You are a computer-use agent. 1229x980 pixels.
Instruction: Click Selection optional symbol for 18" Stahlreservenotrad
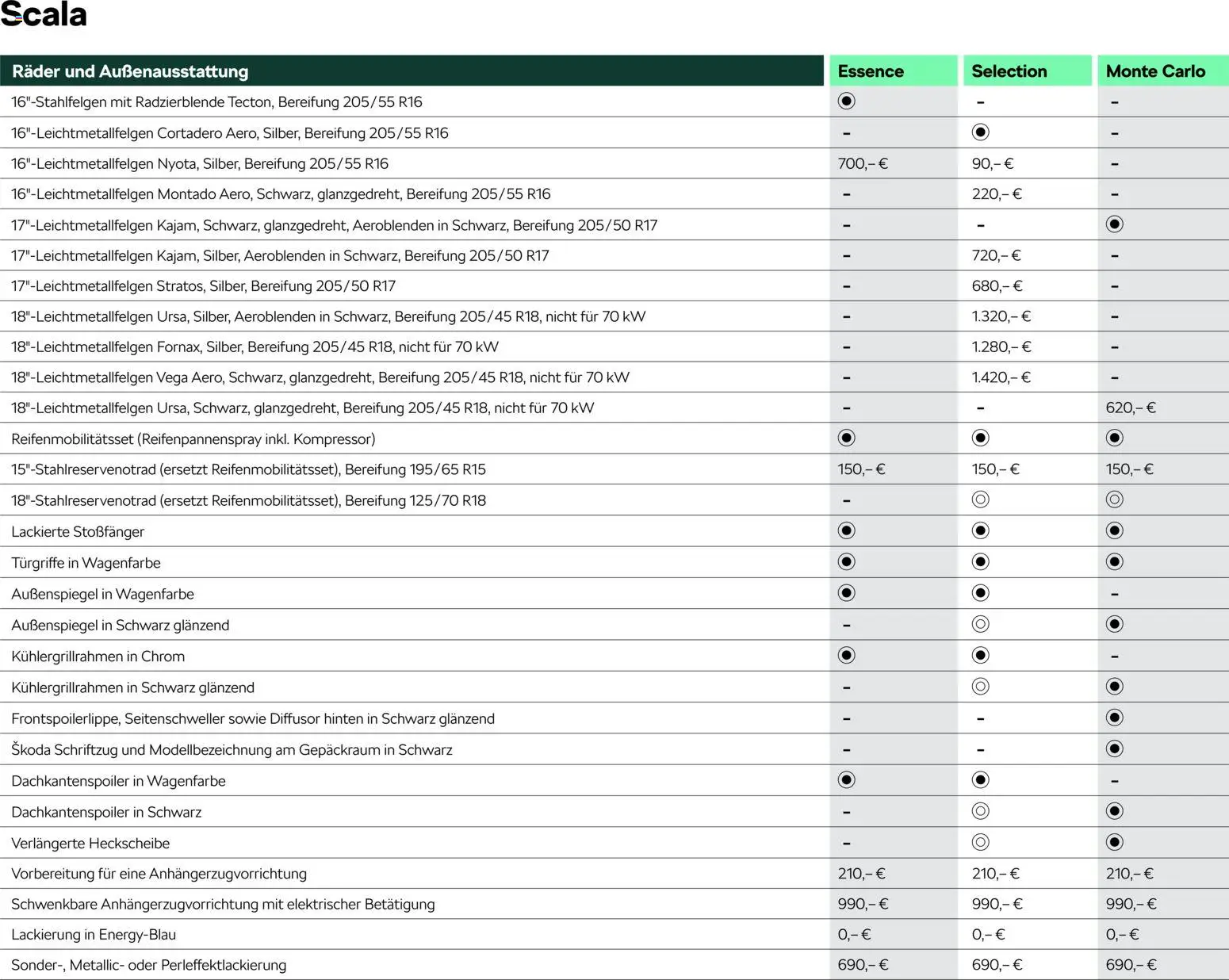coord(980,500)
